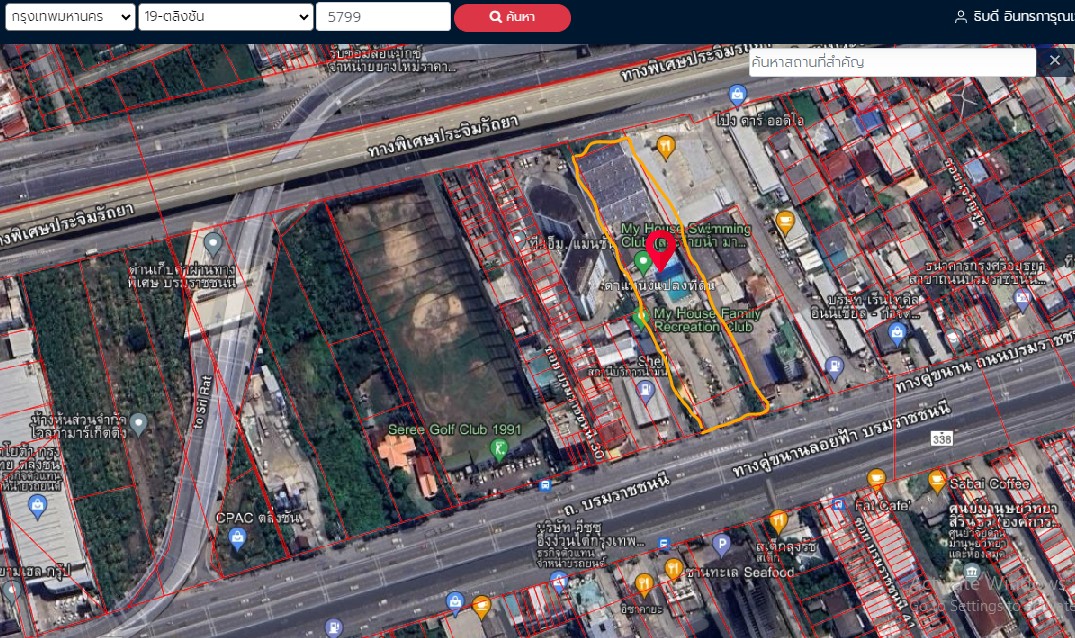Focus the ค้นหาสถานที่สำคัญ place search box
Viewport: 1075px width, 638px height.
[892, 62]
